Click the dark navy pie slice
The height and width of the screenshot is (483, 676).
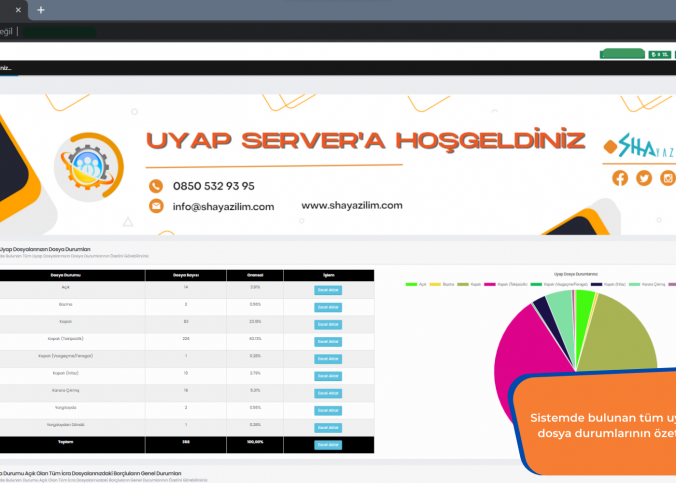click(x=548, y=317)
